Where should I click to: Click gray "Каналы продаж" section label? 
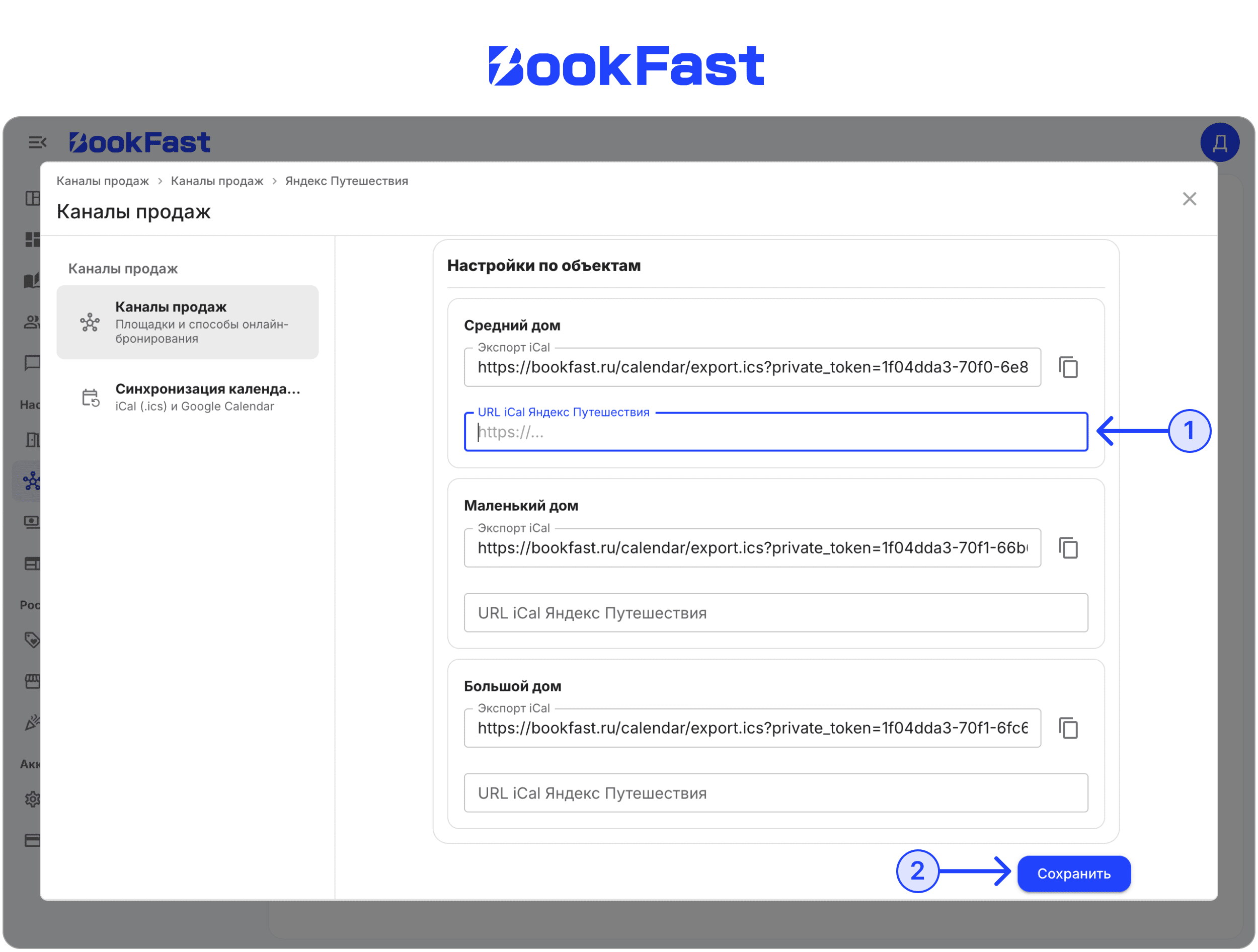123,269
